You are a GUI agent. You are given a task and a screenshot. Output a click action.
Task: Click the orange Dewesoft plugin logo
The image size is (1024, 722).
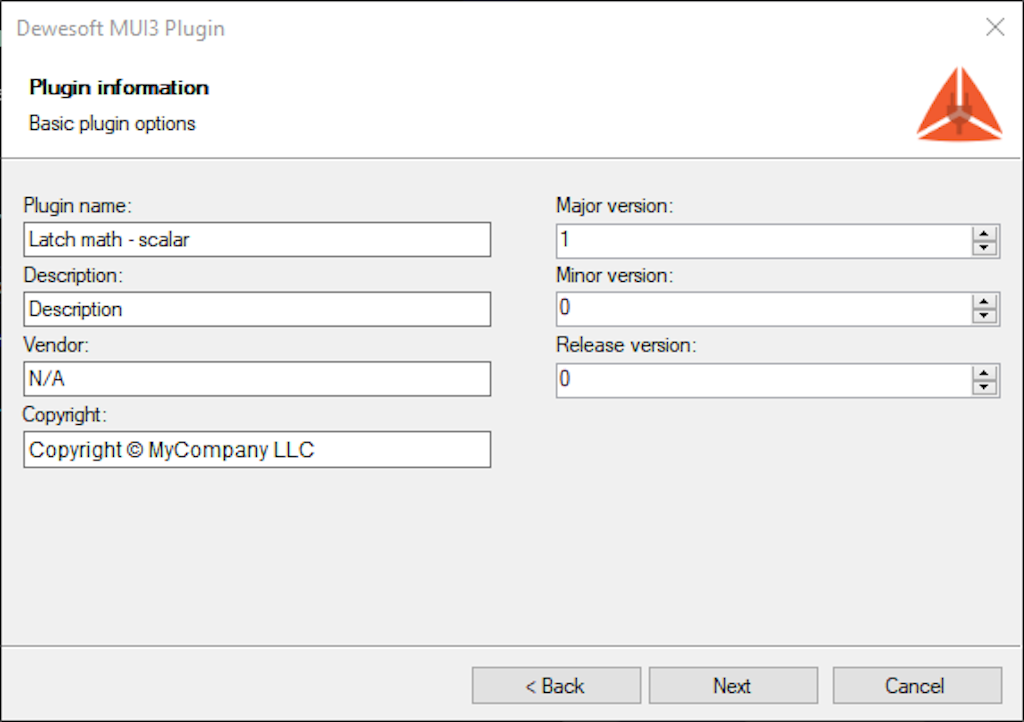click(x=959, y=104)
